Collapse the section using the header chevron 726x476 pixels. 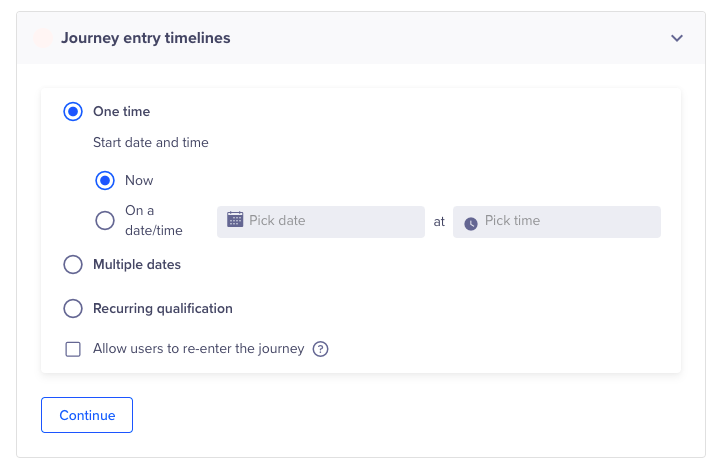[677, 38]
